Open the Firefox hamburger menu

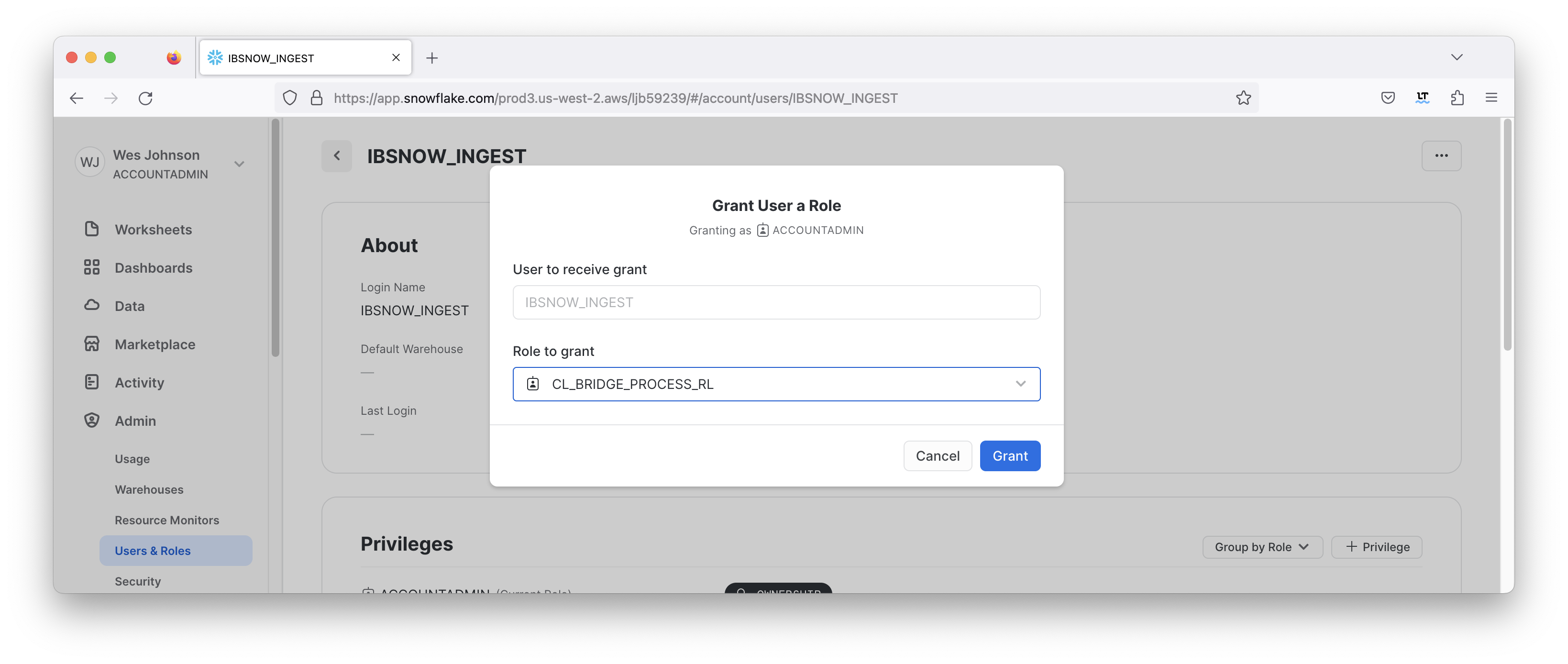1491,98
